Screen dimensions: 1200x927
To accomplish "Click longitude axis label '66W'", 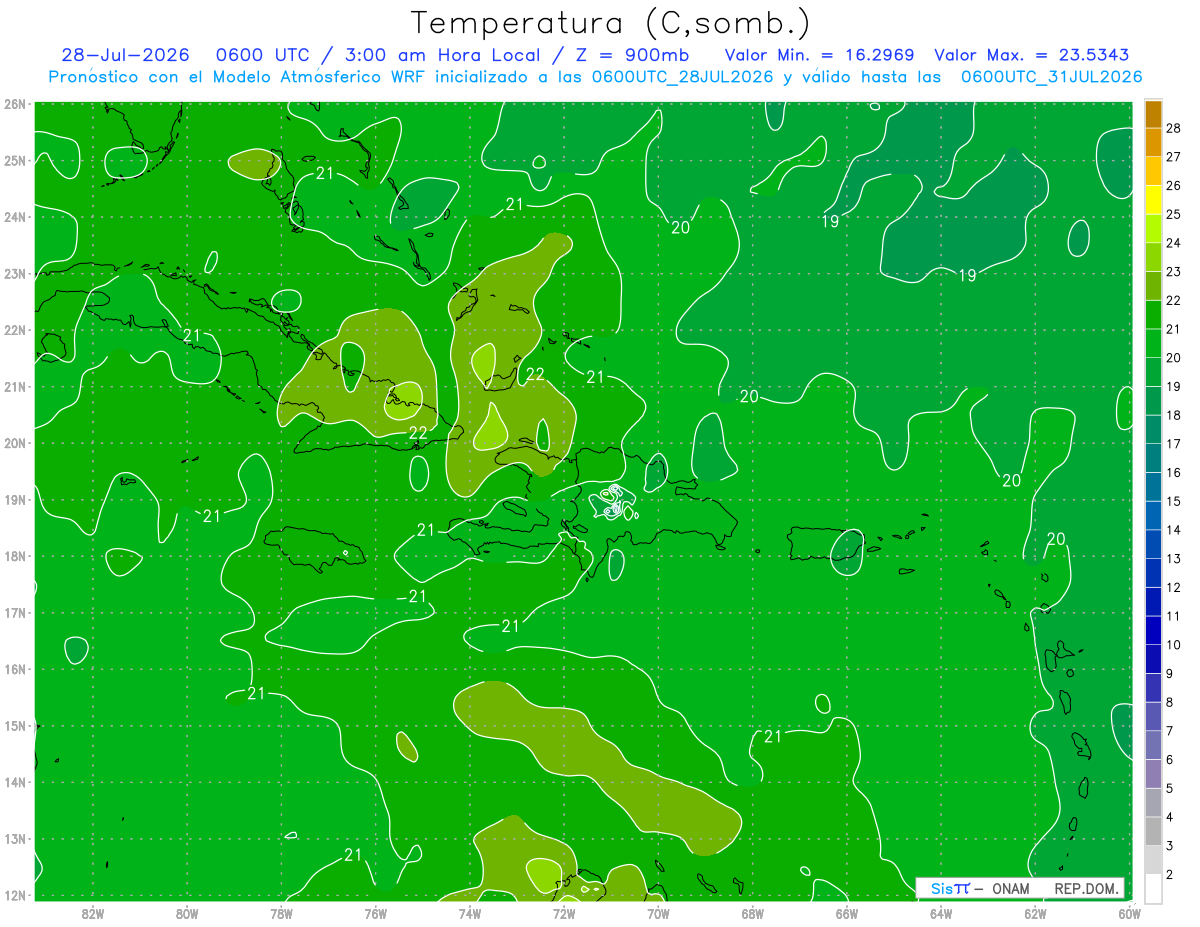I will point(846,912).
